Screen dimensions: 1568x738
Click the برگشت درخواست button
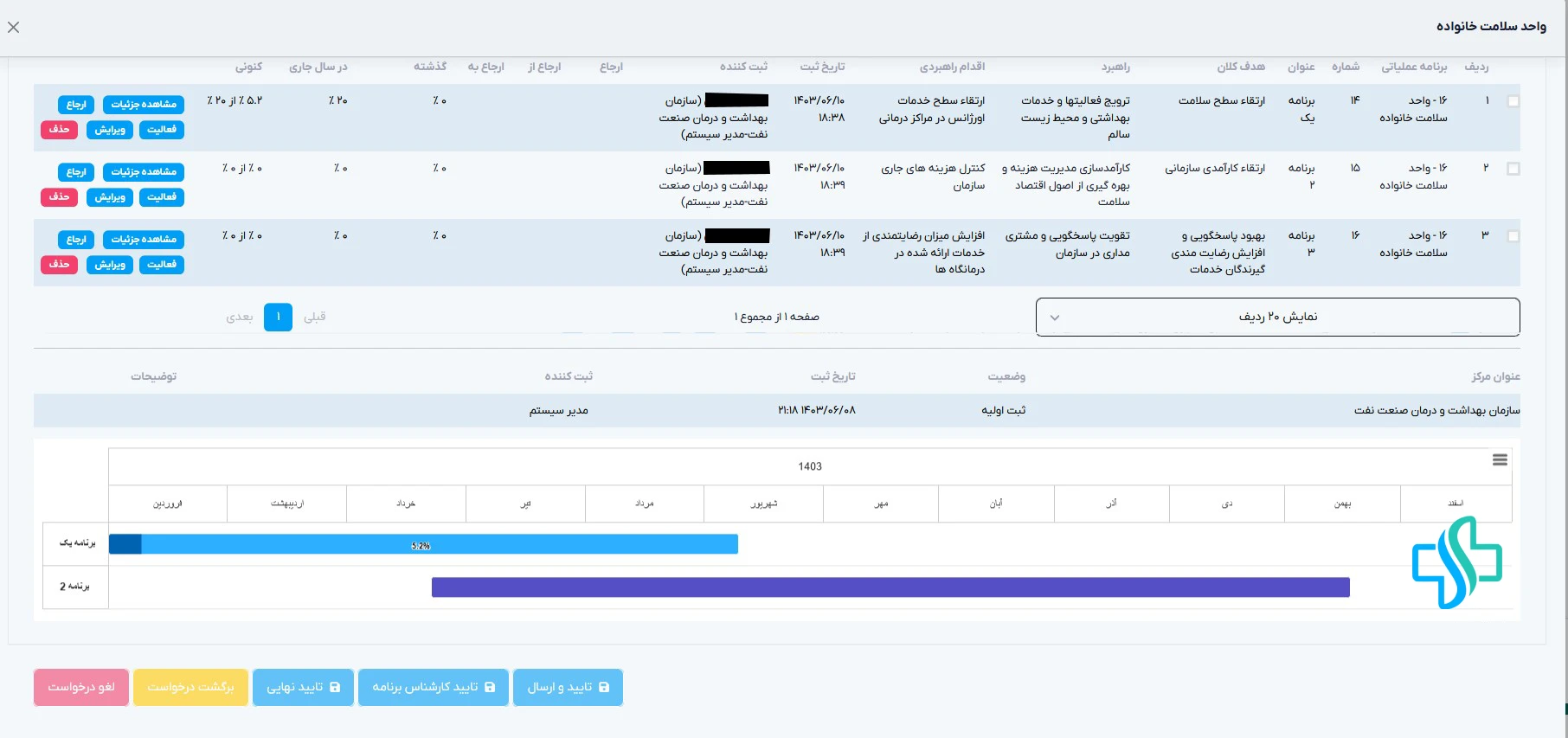click(190, 687)
